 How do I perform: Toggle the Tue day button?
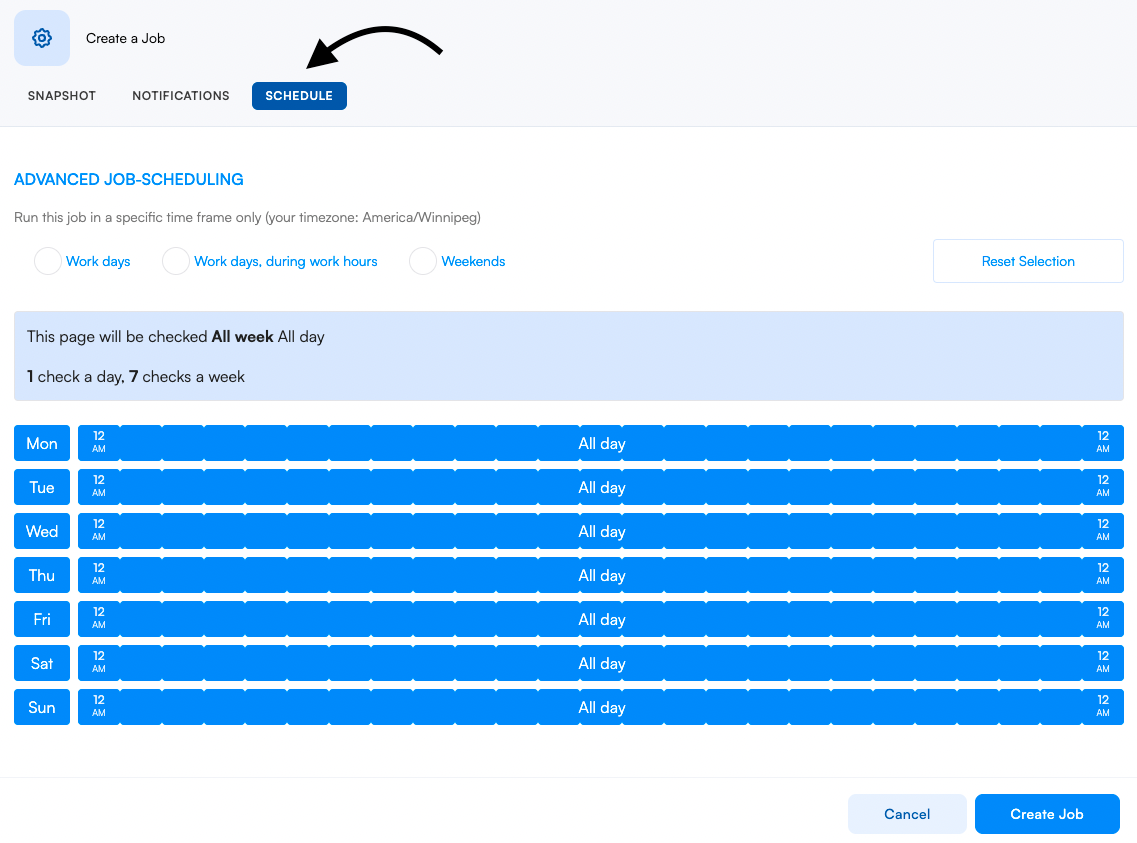(x=42, y=487)
